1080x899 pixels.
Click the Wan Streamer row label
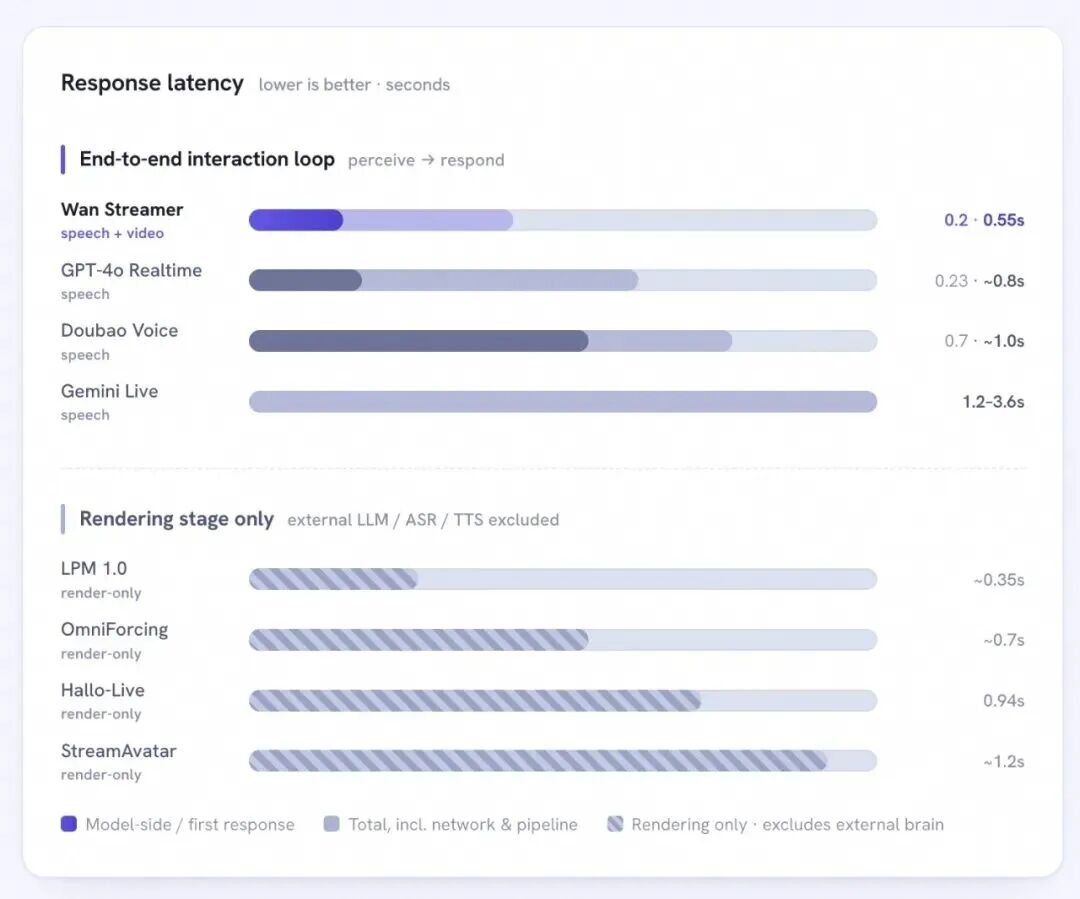(122, 209)
